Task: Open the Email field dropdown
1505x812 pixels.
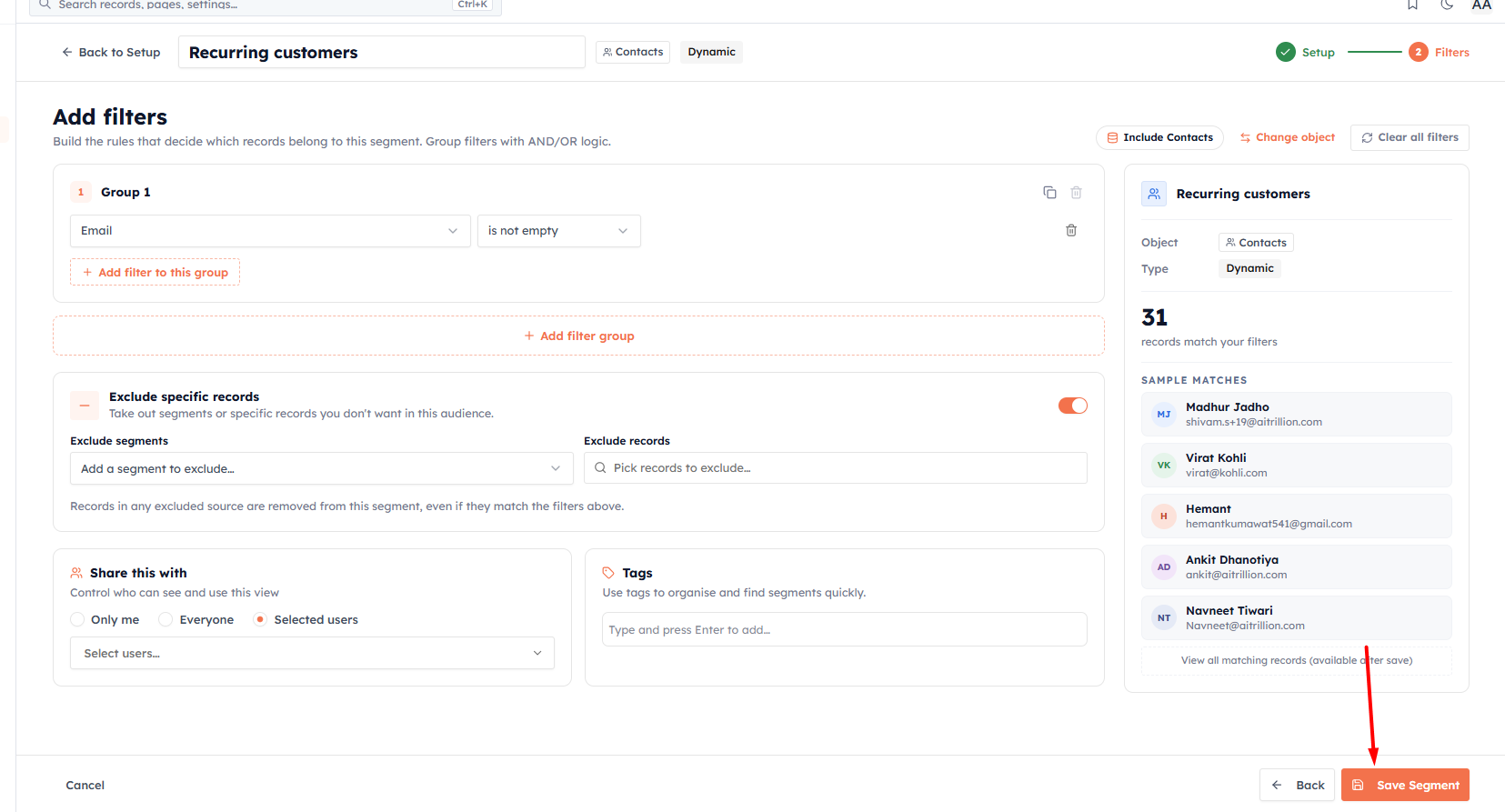Action: pos(270,231)
